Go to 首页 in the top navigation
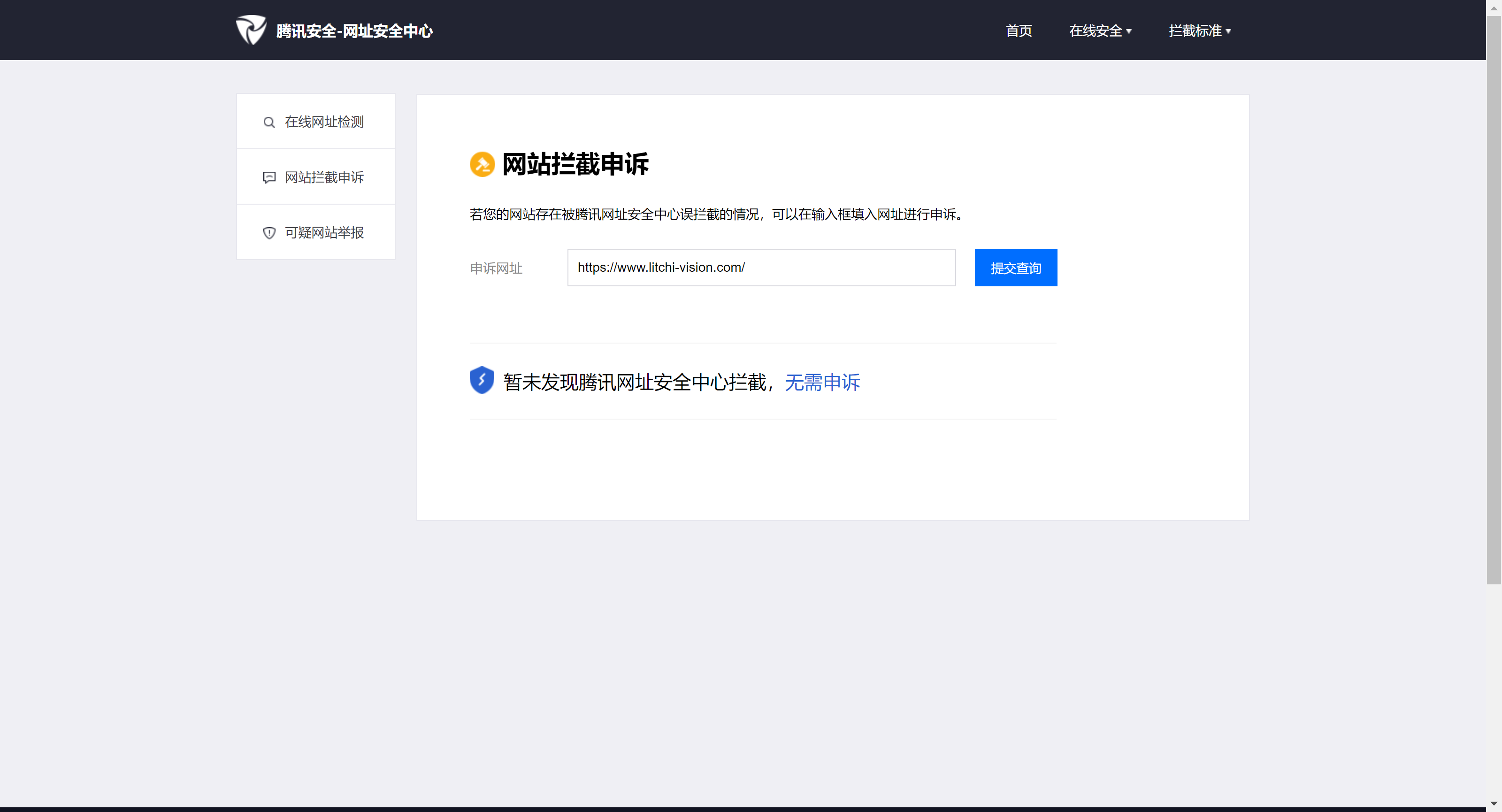Viewport: 1502px width, 812px height. point(1019,31)
